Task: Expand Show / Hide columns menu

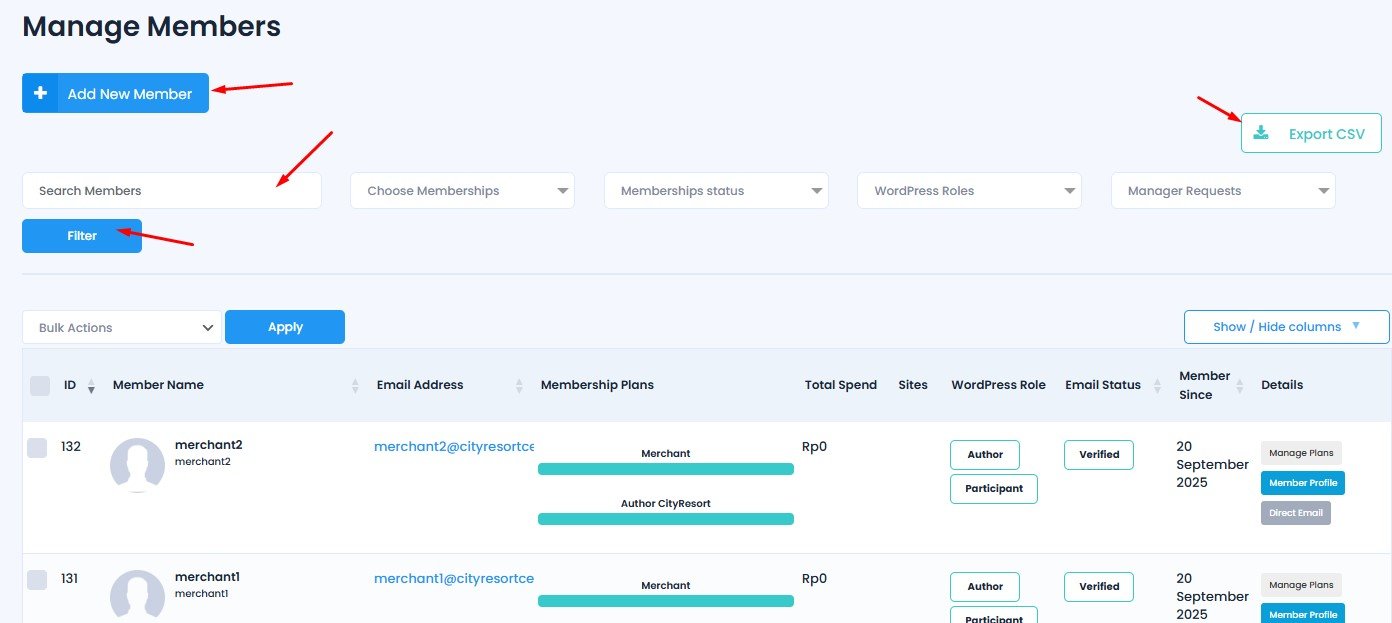Action: (x=1286, y=327)
